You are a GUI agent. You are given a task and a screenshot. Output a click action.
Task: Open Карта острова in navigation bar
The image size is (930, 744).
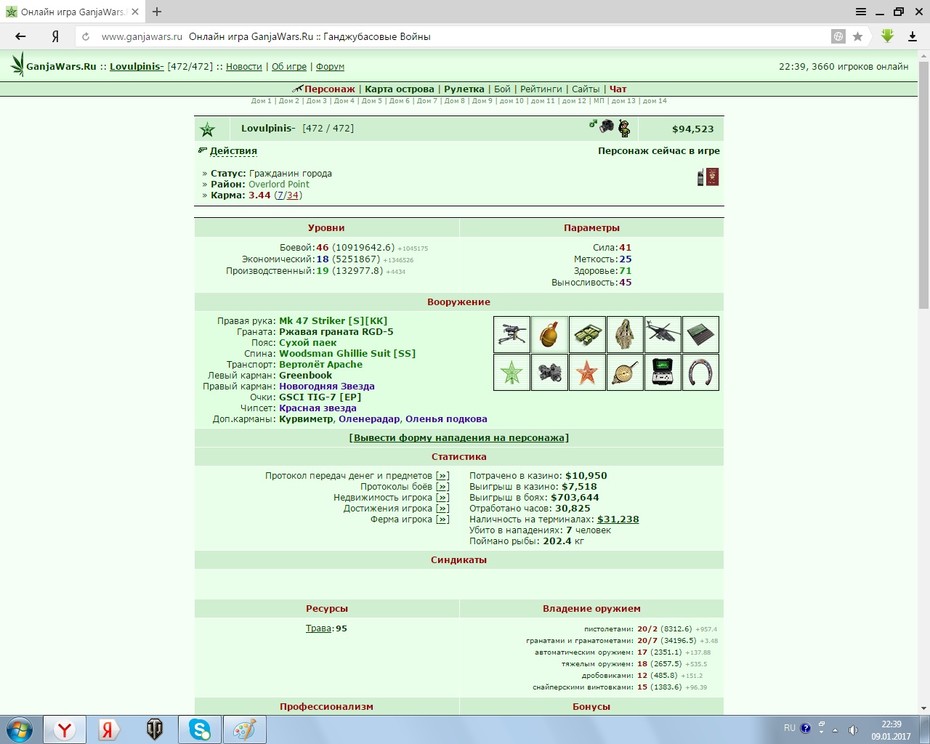pyautogui.click(x=399, y=89)
